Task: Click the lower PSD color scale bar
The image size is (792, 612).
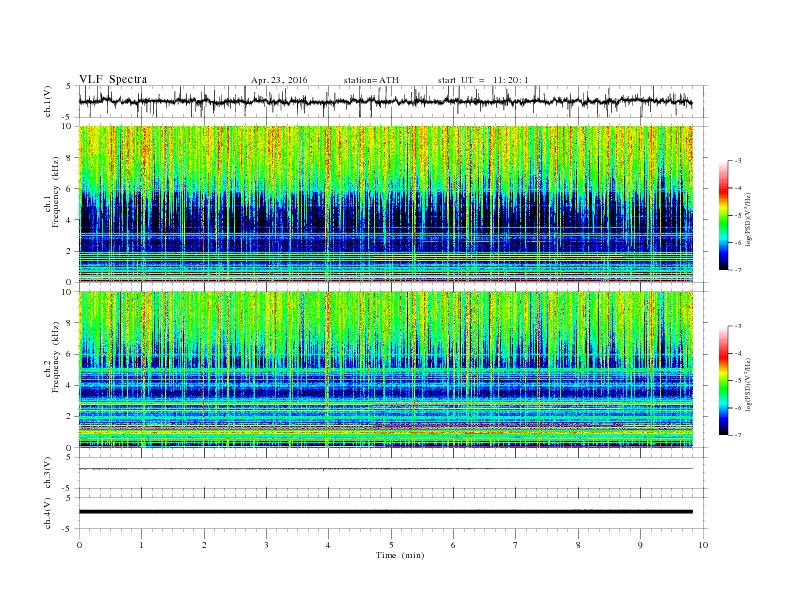Action: tap(723, 381)
